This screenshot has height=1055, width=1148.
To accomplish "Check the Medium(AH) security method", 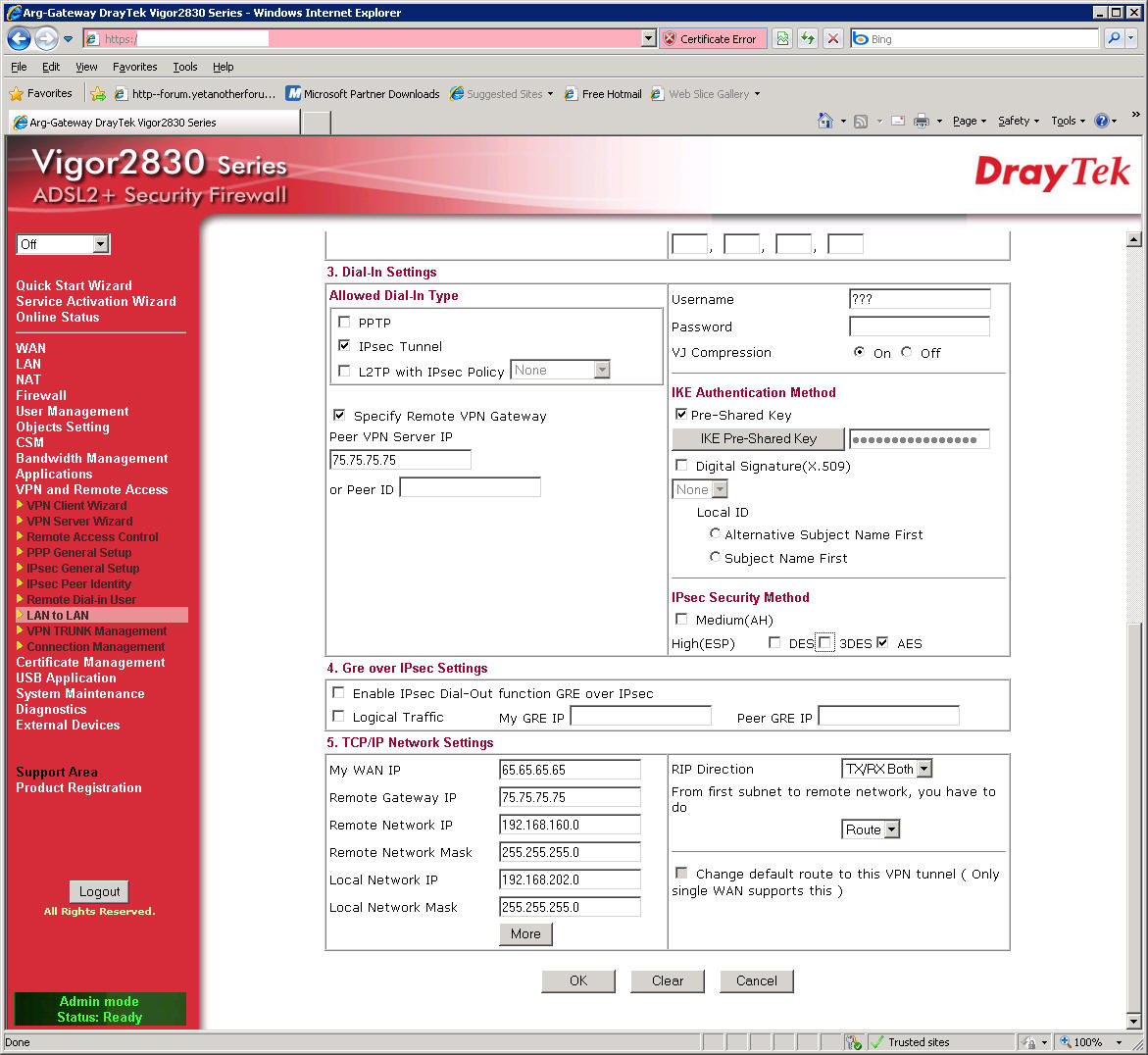I will (681, 620).
